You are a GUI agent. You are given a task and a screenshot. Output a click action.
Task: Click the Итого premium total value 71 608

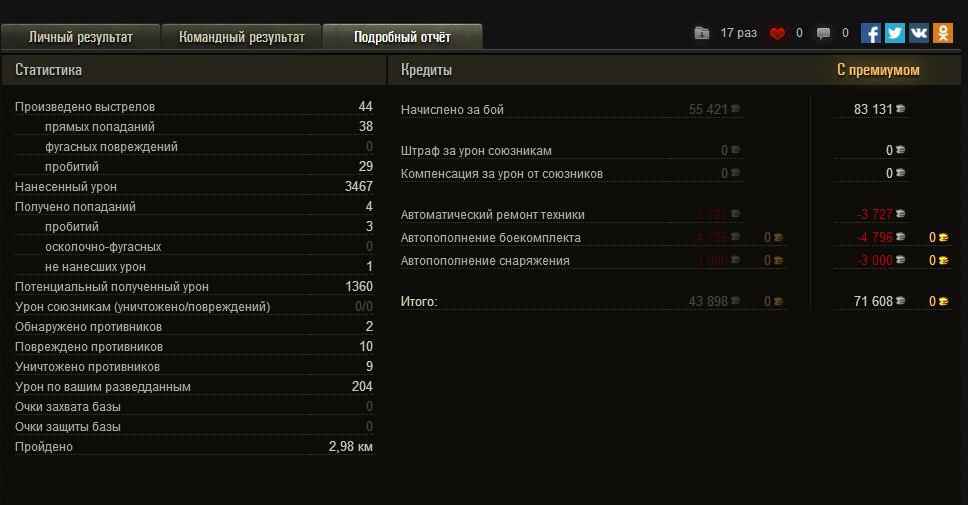[x=872, y=301]
